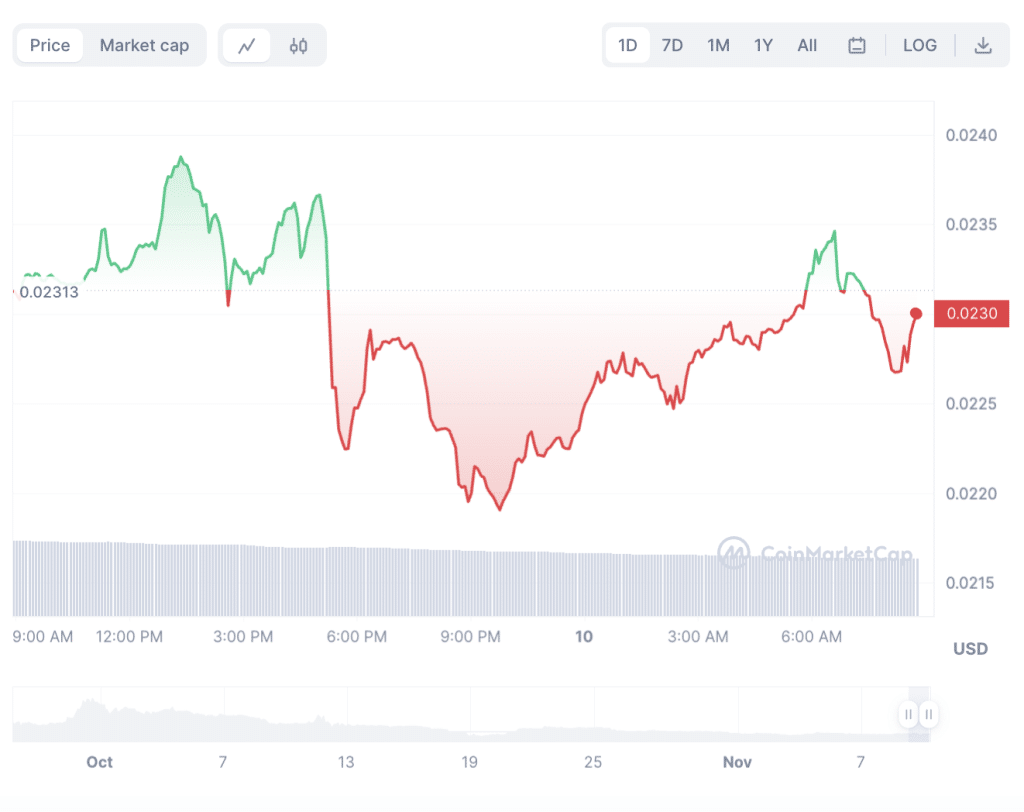Viewport: 1024px width, 812px height.
Task: Toggle the LOG scale
Action: (x=919, y=45)
